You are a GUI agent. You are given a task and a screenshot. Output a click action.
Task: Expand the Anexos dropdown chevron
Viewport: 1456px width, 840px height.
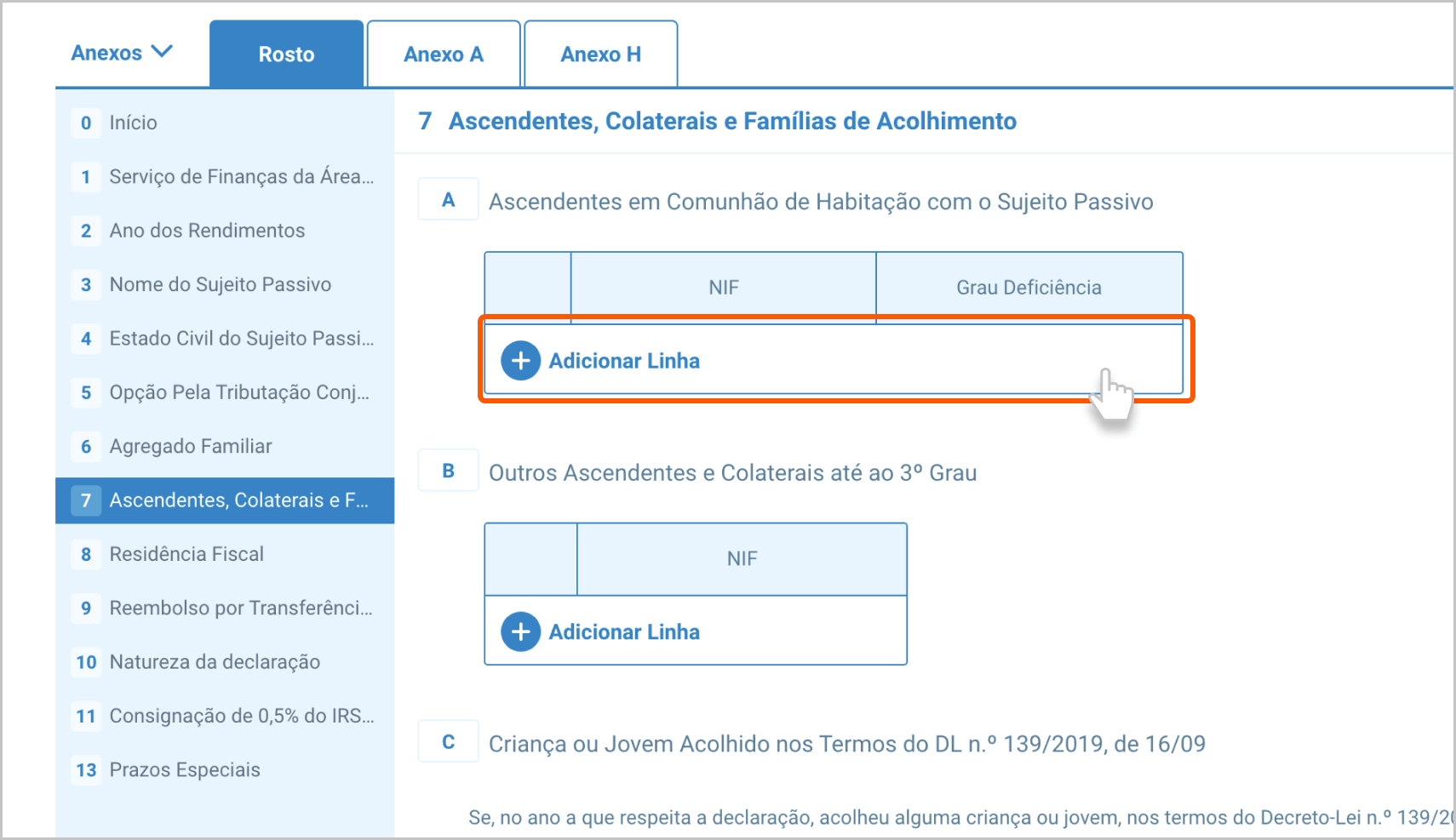click(162, 52)
